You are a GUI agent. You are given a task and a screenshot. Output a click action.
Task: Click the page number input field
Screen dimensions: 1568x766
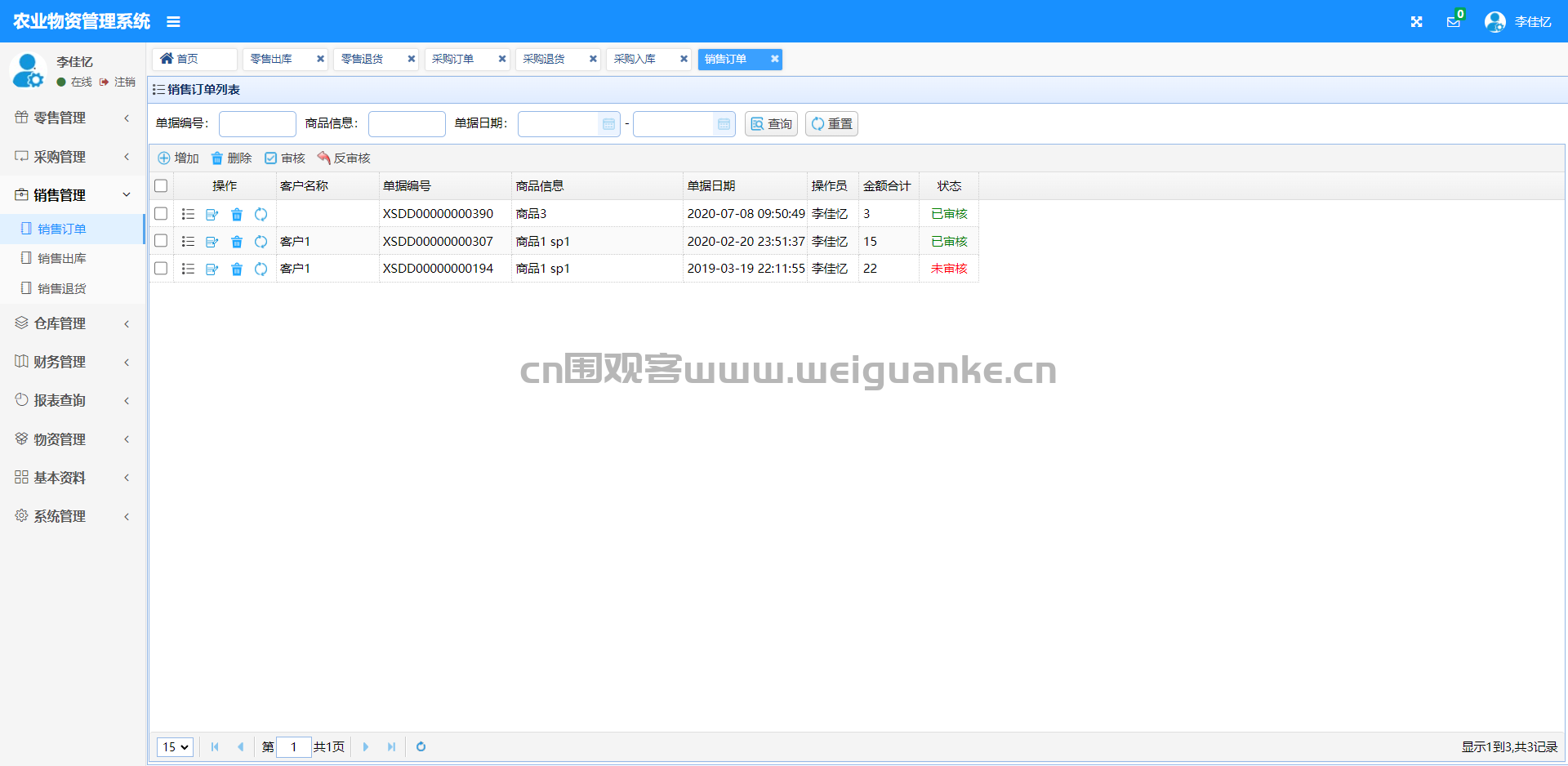pyautogui.click(x=294, y=746)
